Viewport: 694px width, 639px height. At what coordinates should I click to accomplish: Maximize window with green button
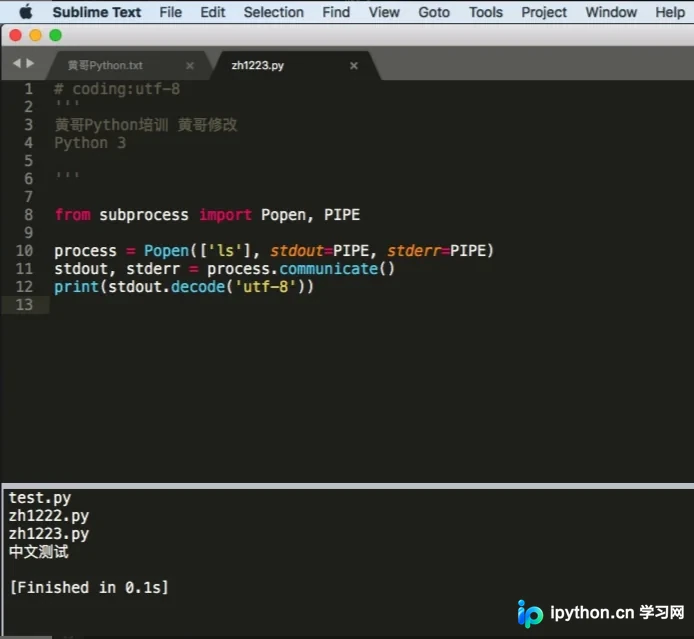pos(55,35)
